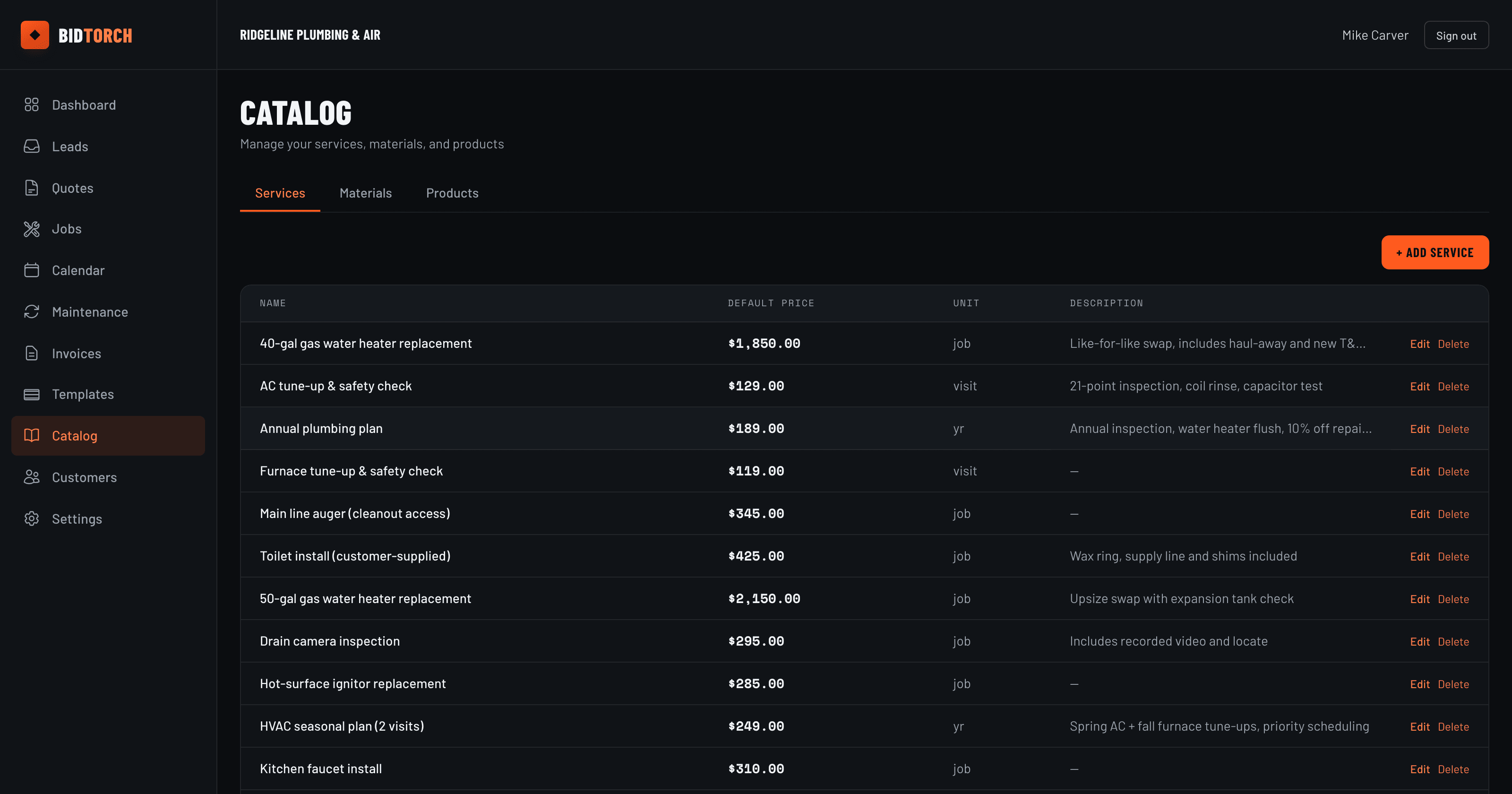This screenshot has width=1512, height=794.
Task: Click the Customers people icon
Action: 32,477
